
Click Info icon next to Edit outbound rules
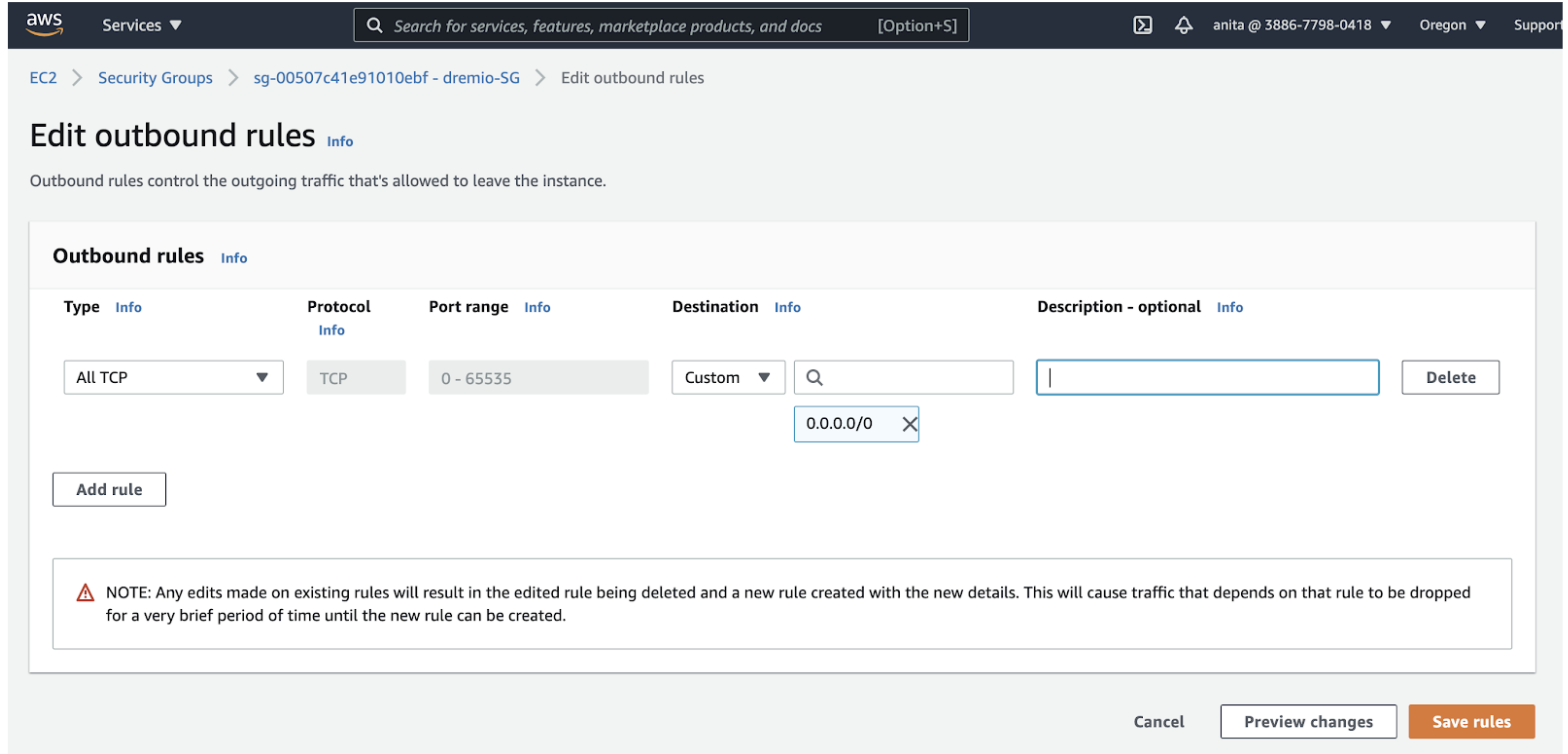point(340,142)
